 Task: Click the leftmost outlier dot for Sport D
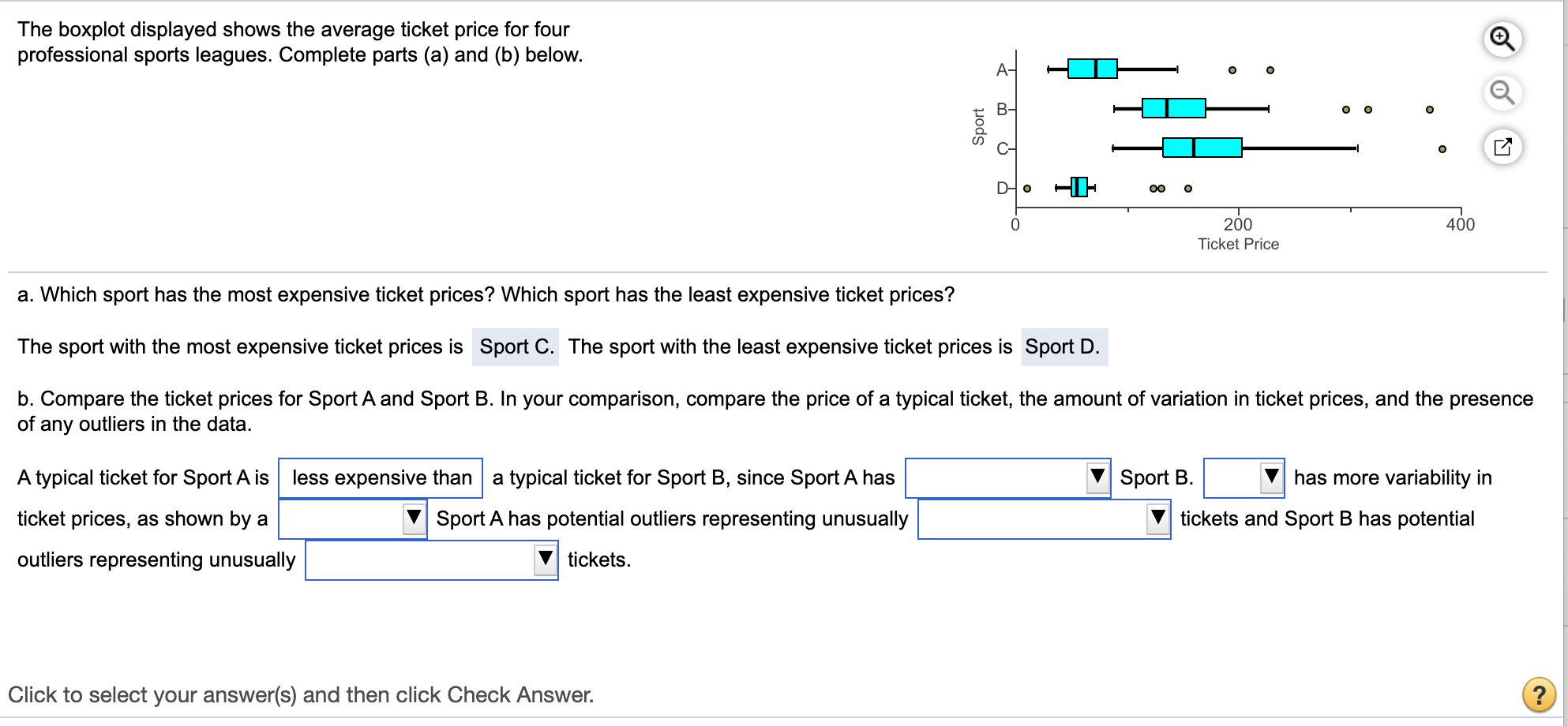[1027, 189]
